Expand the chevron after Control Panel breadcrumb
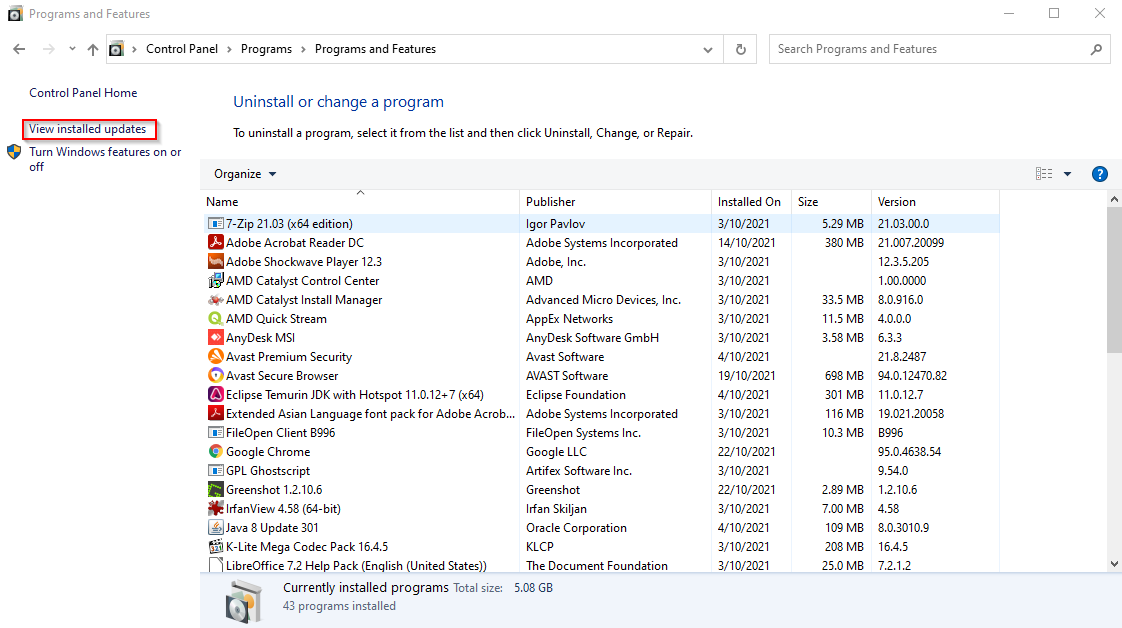Viewport: 1122px width, 628px height. click(229, 49)
